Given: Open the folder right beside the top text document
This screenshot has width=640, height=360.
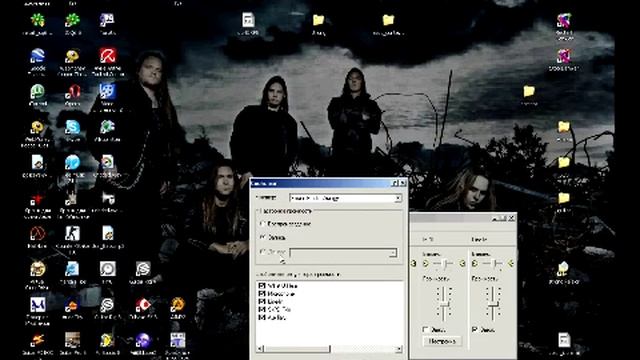Looking at the screenshot, I should [318, 20].
